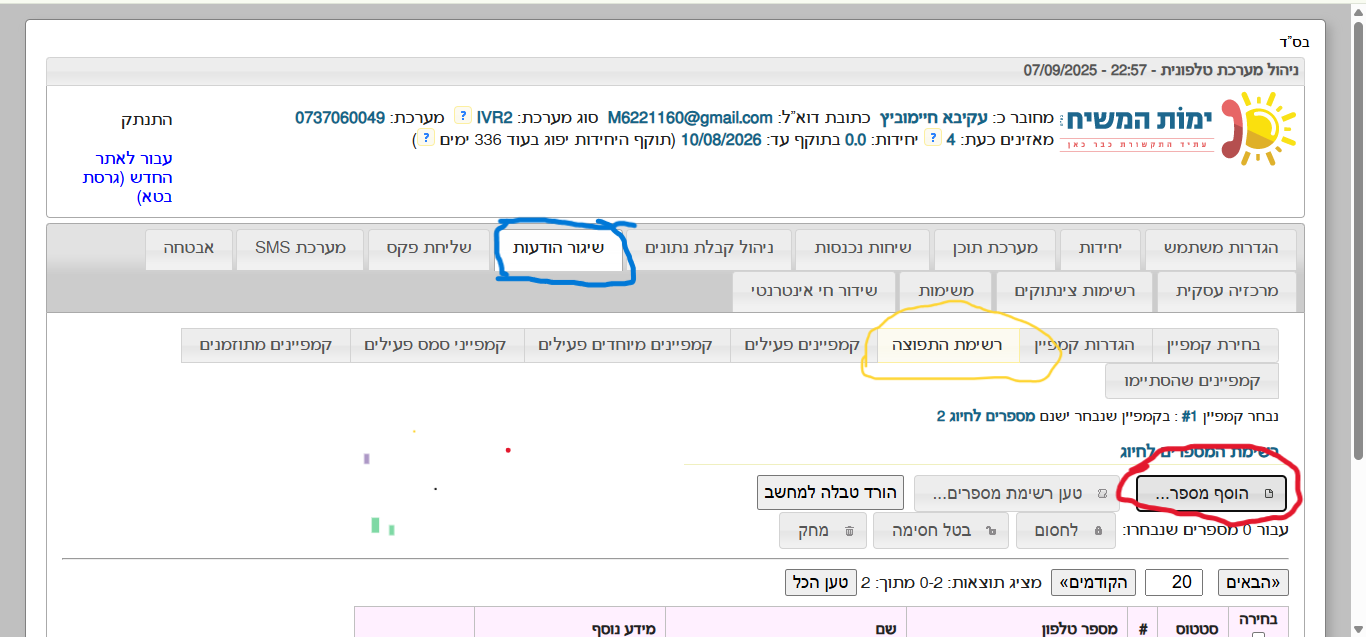
Task: Click הורד טבלה למחשב to download the table
Action: click(x=829, y=492)
